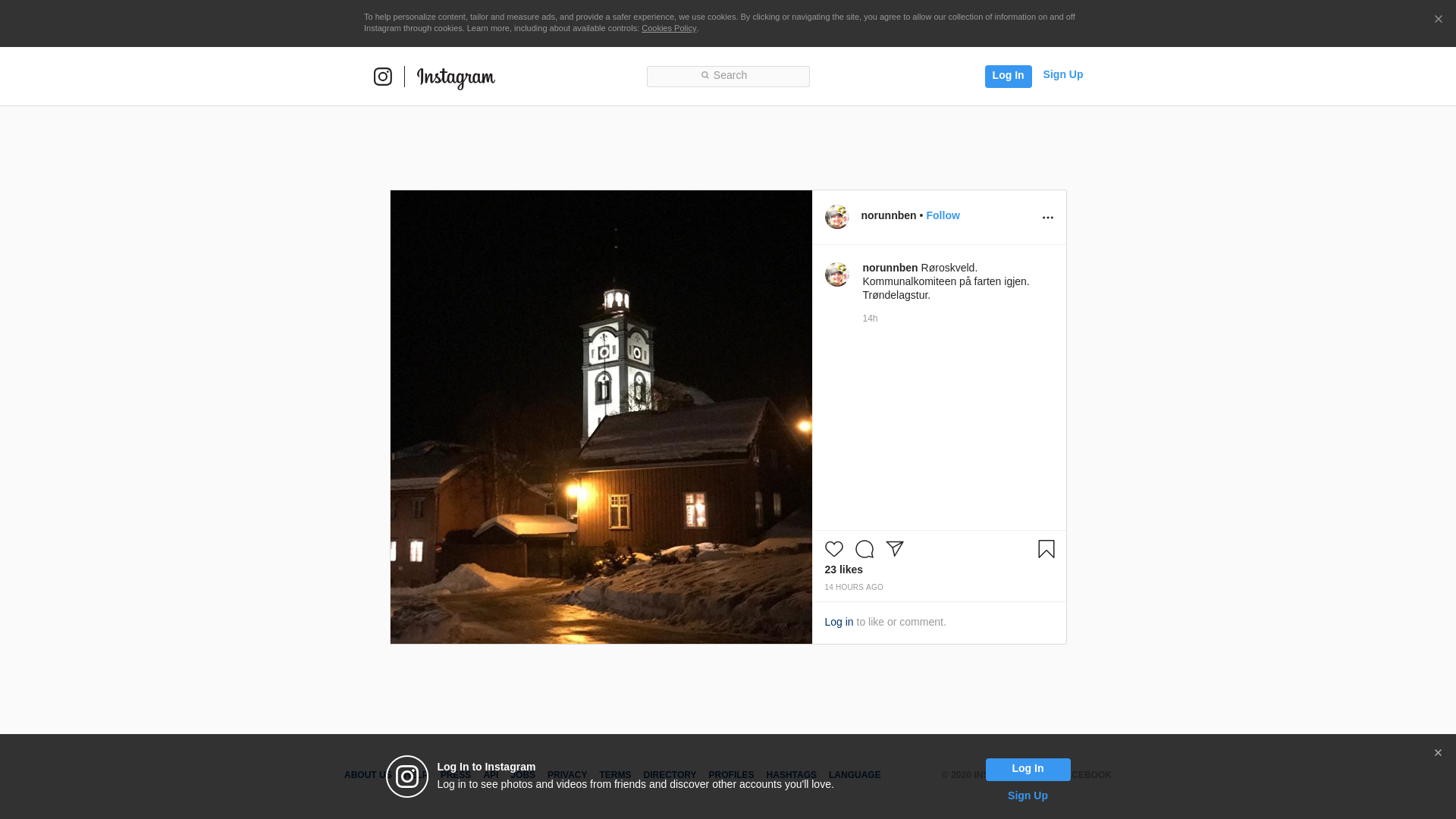Viewport: 1456px width, 819px height.
Task: Open PRIVACY footer link
Action: tap(567, 775)
